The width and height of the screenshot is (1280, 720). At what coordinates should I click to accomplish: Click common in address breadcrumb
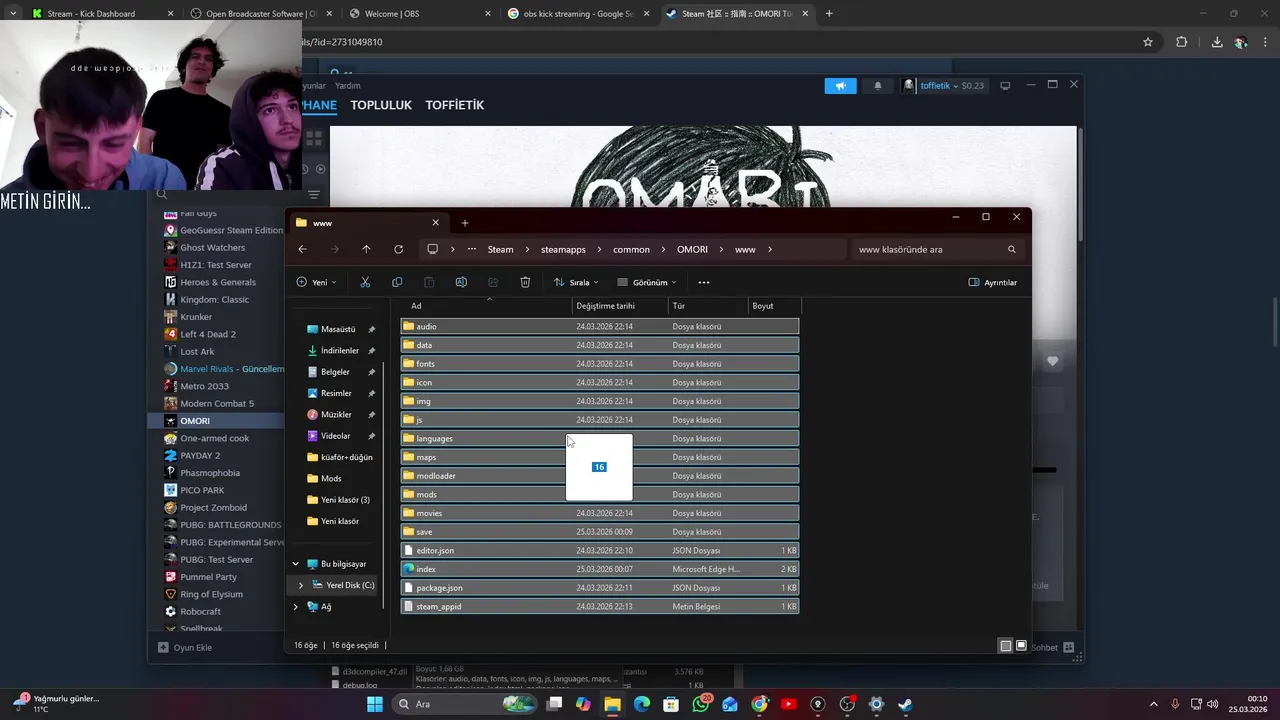coord(631,249)
